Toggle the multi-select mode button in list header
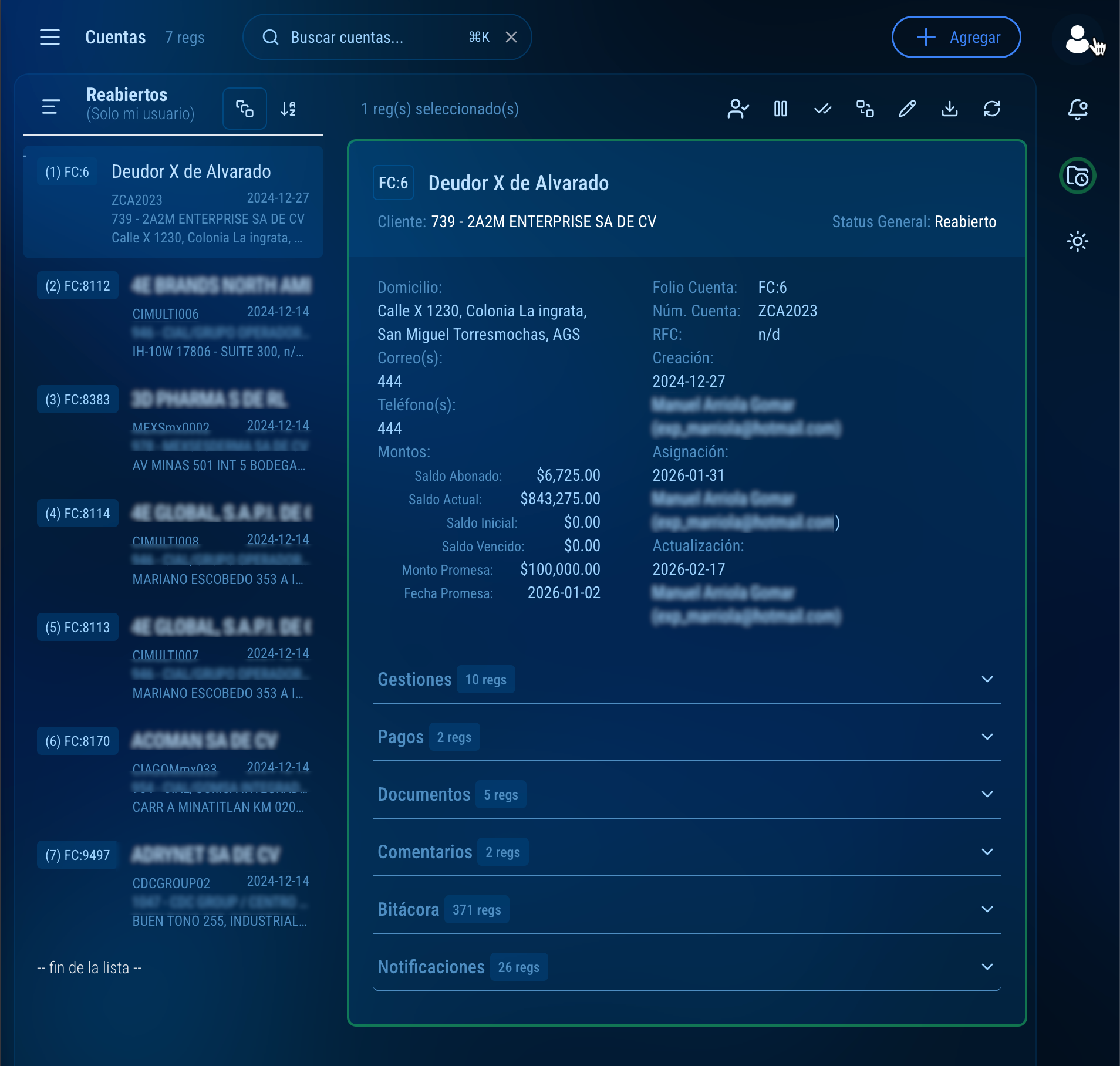The width and height of the screenshot is (1120, 1066). click(x=245, y=109)
